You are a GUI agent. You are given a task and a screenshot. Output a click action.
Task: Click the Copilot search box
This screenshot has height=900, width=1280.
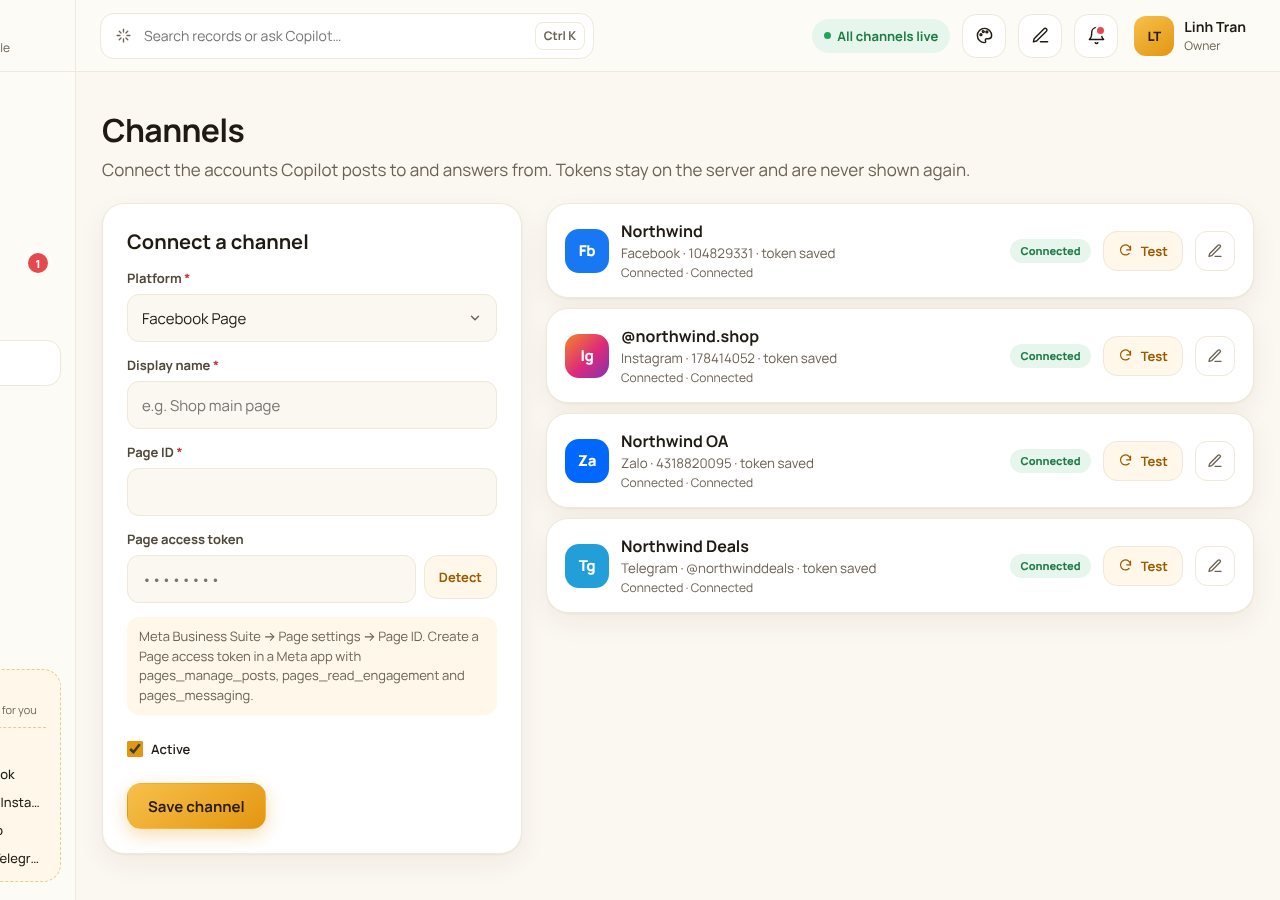pos(347,36)
